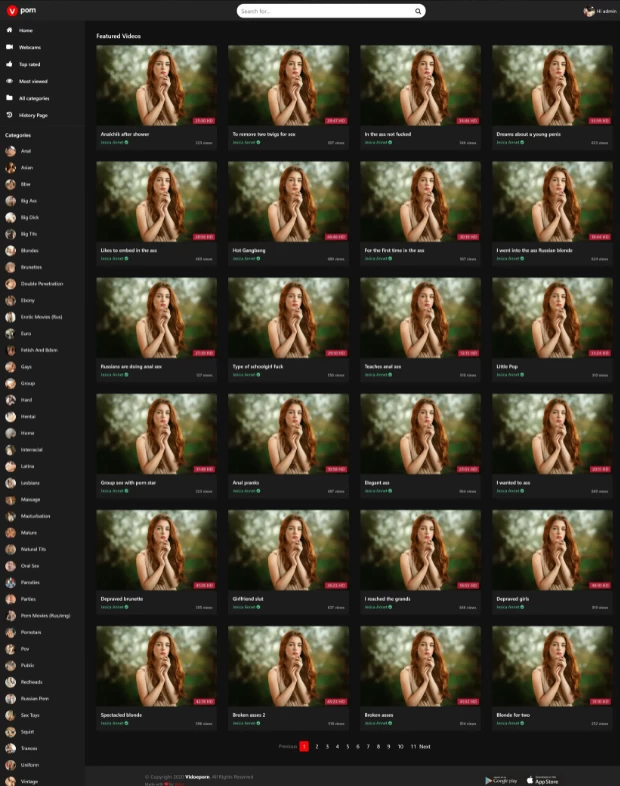Open the Home menu item
The image size is (620, 786).
tap(26, 31)
